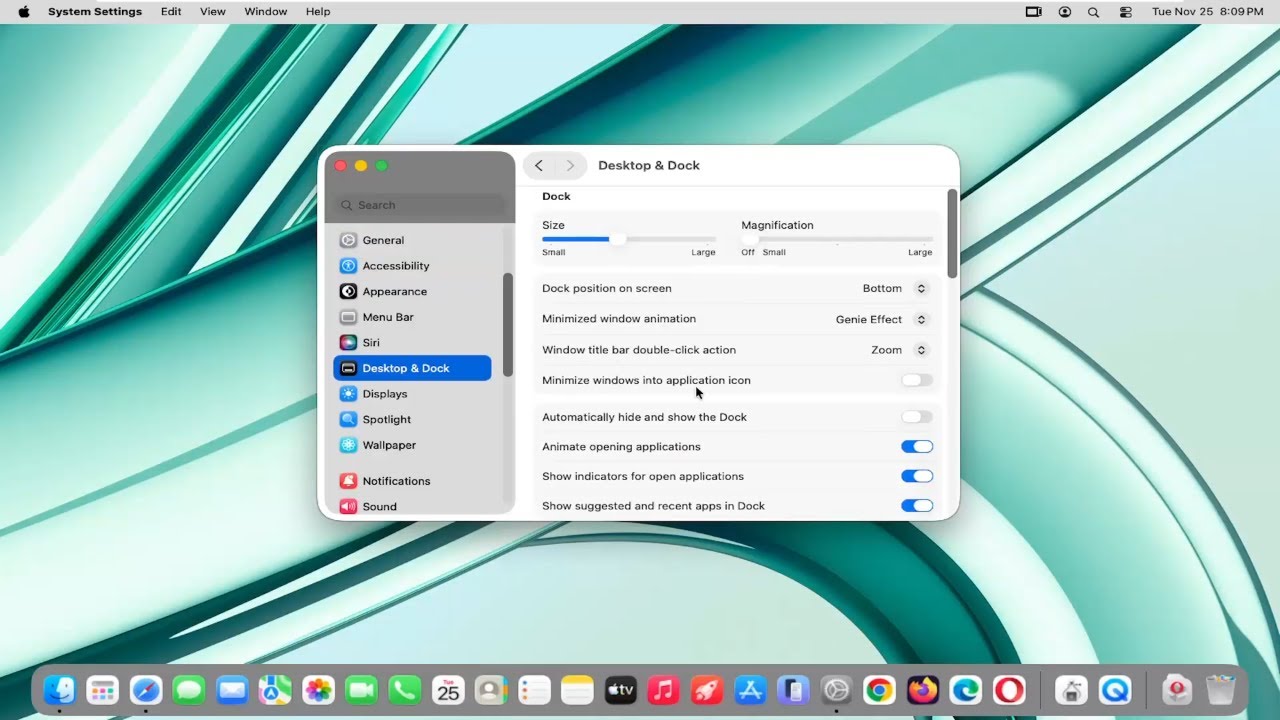Select Appearance in the sidebar
Viewport: 1280px width, 720px height.
click(412, 291)
